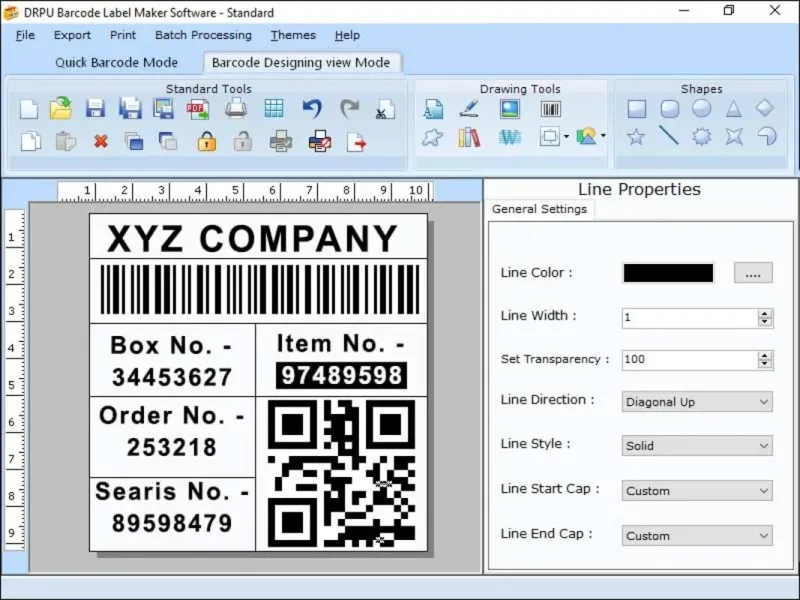
Task: Undo the last action with the blue arrow
Action: (312, 108)
